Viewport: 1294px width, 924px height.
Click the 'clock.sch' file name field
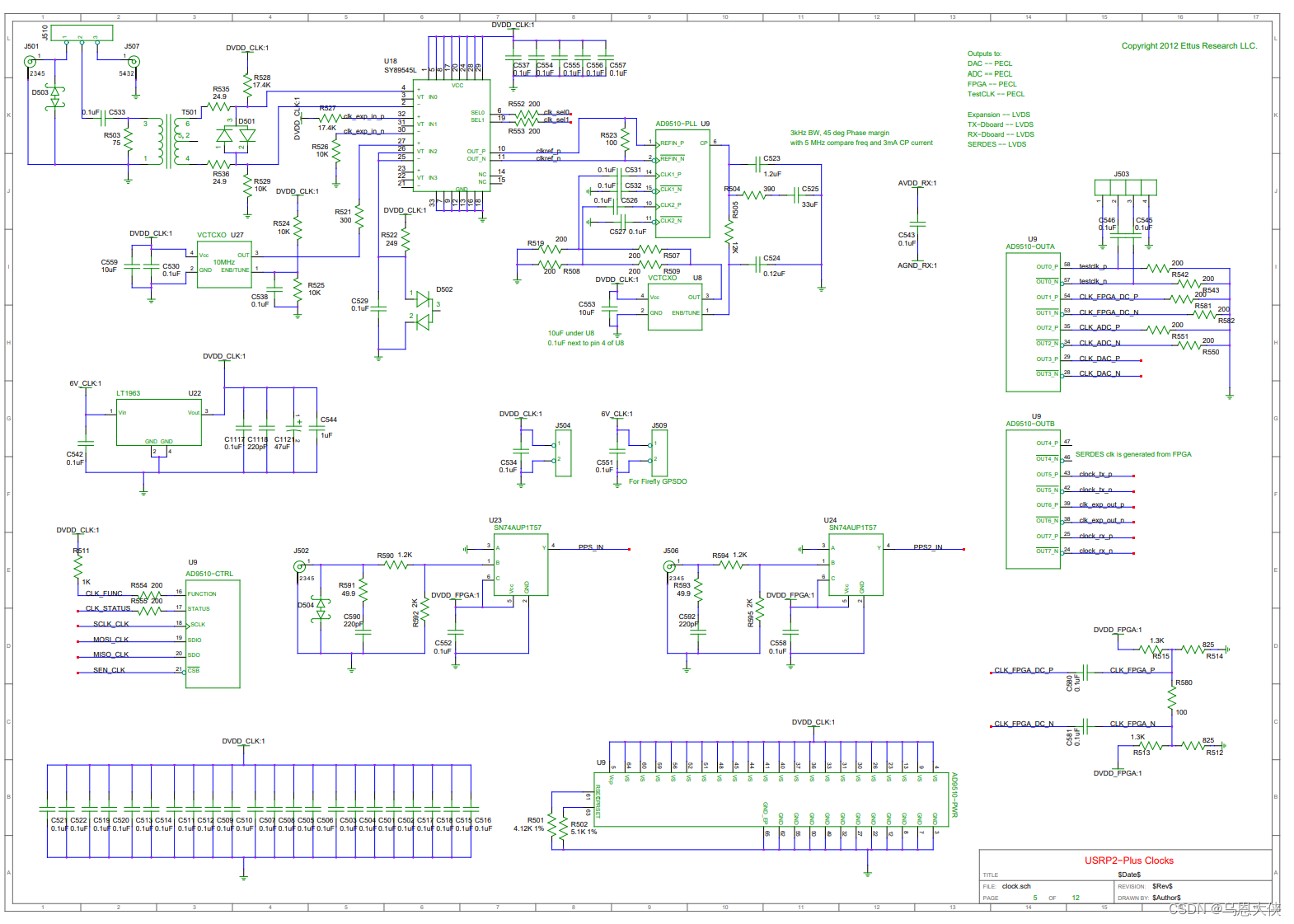(1016, 886)
